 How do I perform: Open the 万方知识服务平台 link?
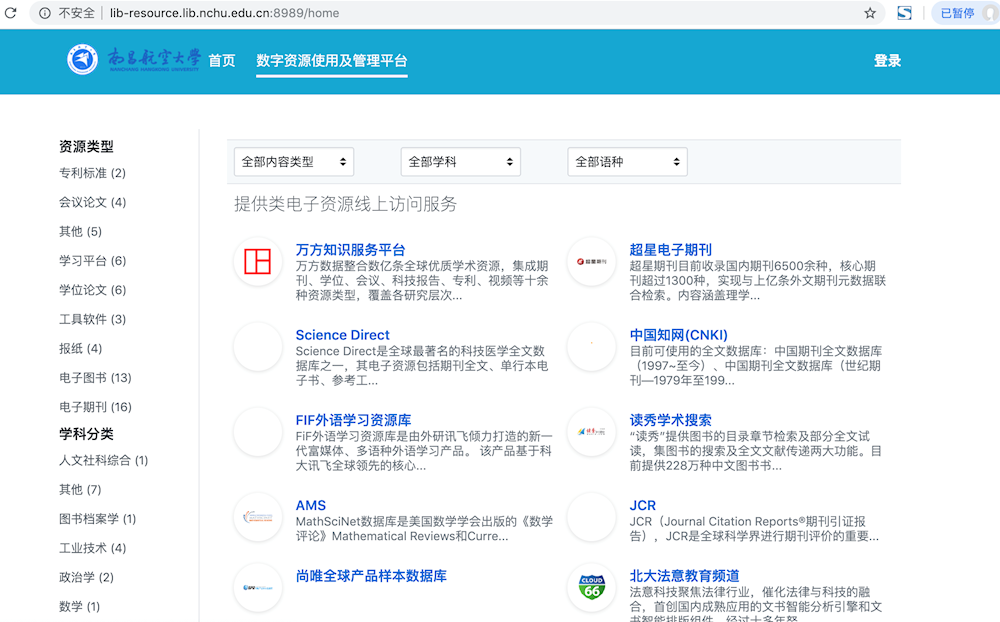tap(350, 250)
